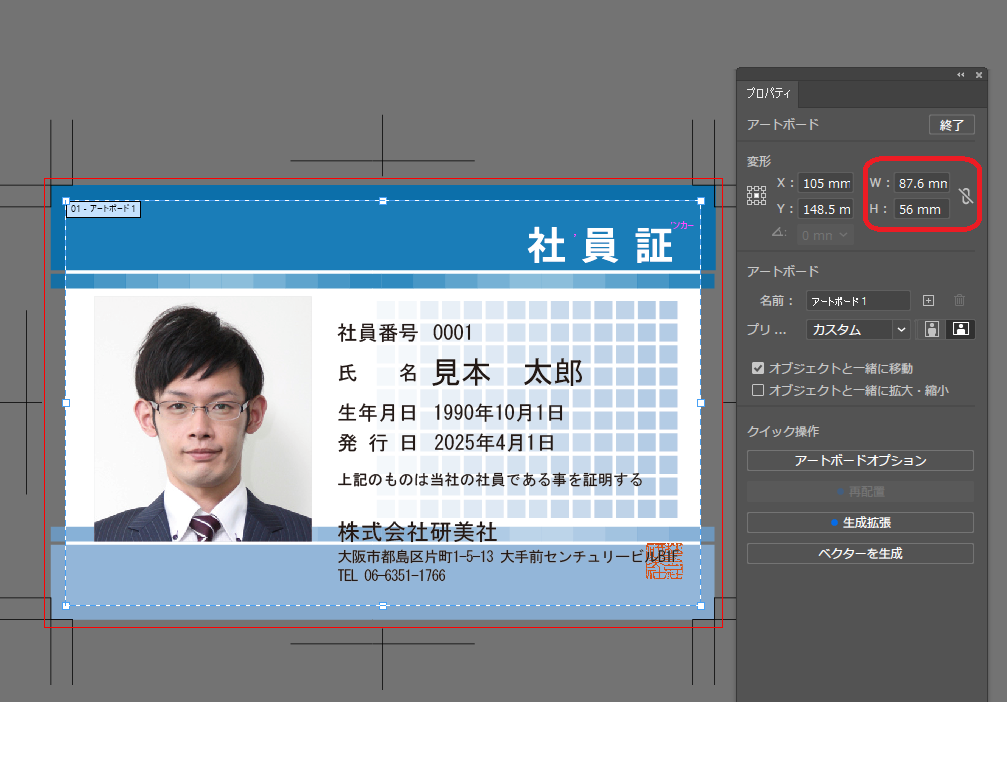1007x760 pixels.
Task: Select the landscape orientation icon
Action: (960, 328)
